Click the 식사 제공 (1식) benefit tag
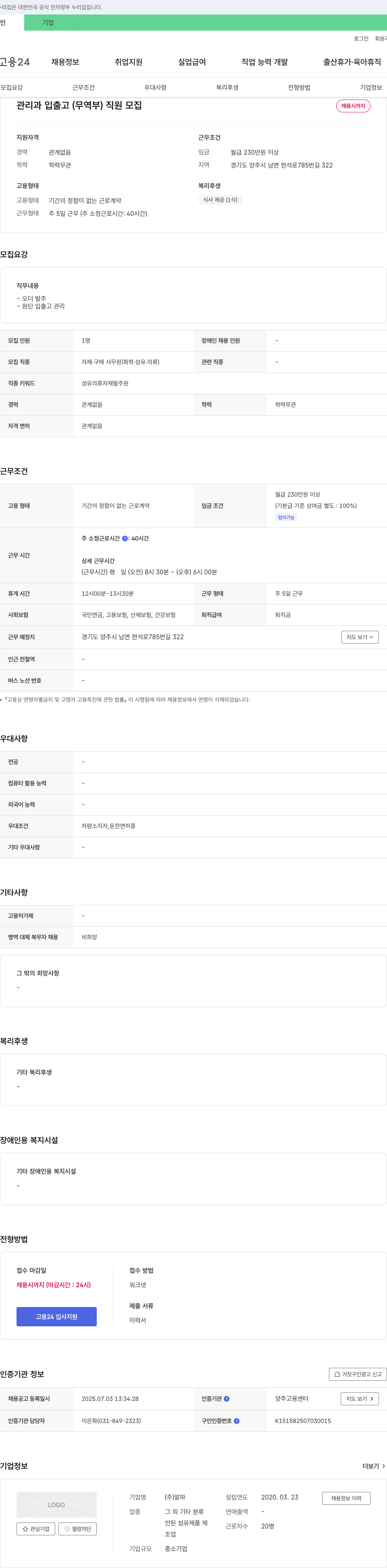Image resolution: width=387 pixels, height=1568 pixels. click(x=220, y=200)
